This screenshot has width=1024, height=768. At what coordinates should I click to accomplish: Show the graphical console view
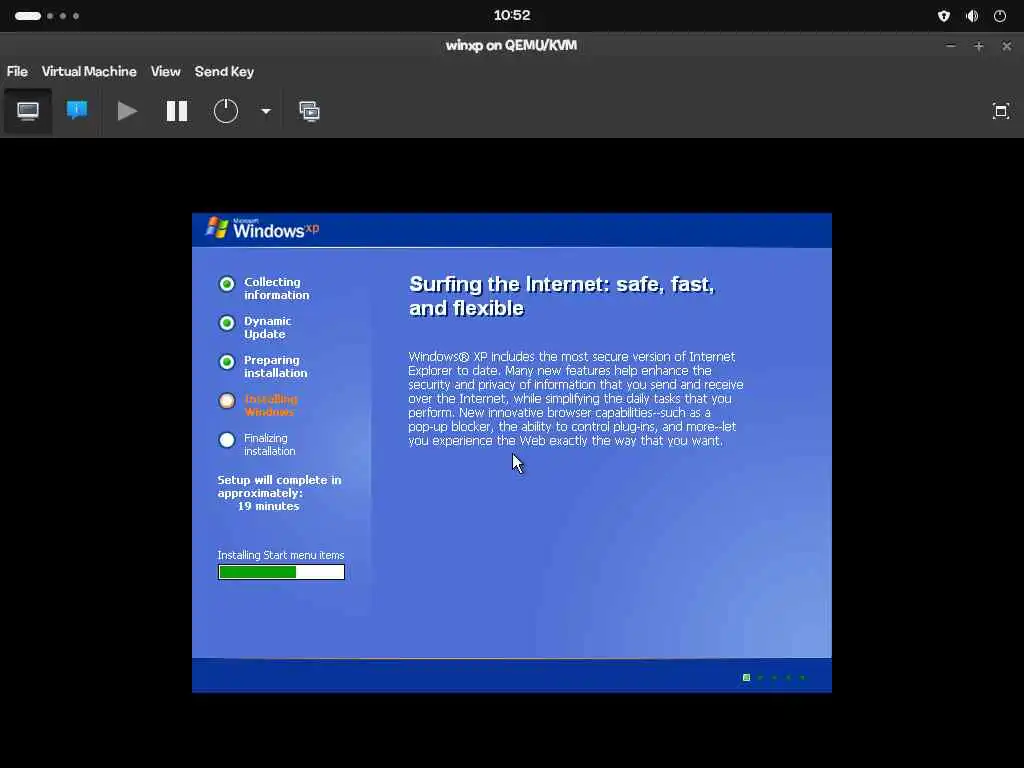27,111
